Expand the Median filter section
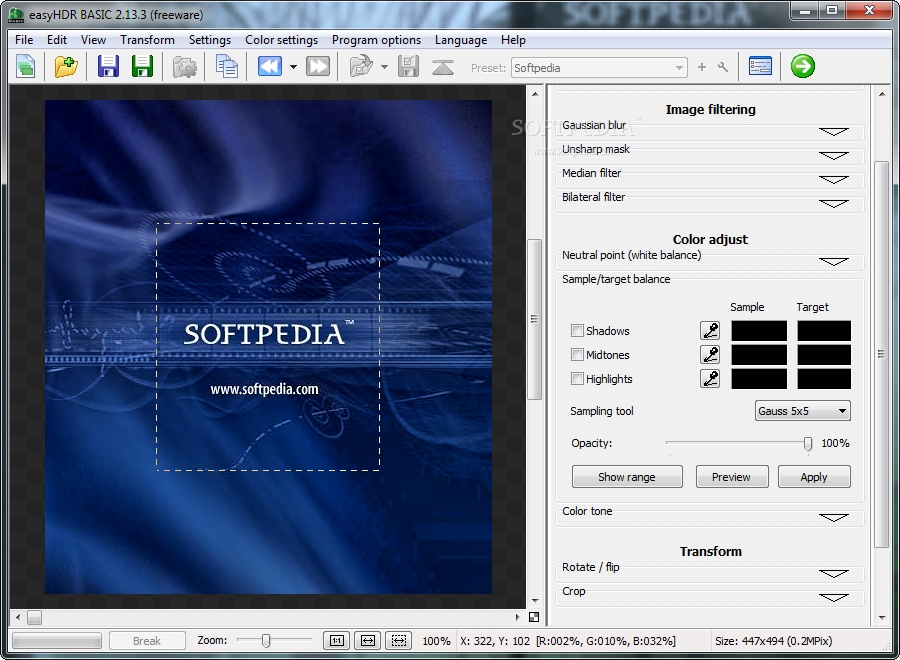This screenshot has width=900, height=660. click(834, 180)
